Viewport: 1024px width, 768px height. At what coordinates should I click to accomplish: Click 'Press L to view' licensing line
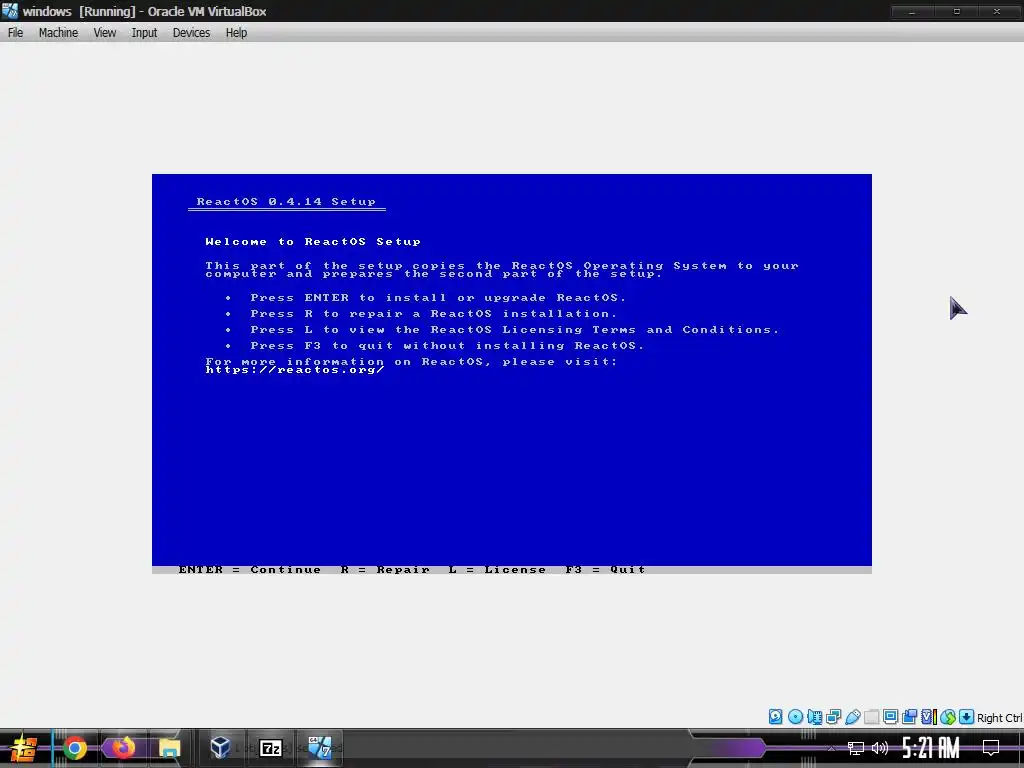pos(515,330)
